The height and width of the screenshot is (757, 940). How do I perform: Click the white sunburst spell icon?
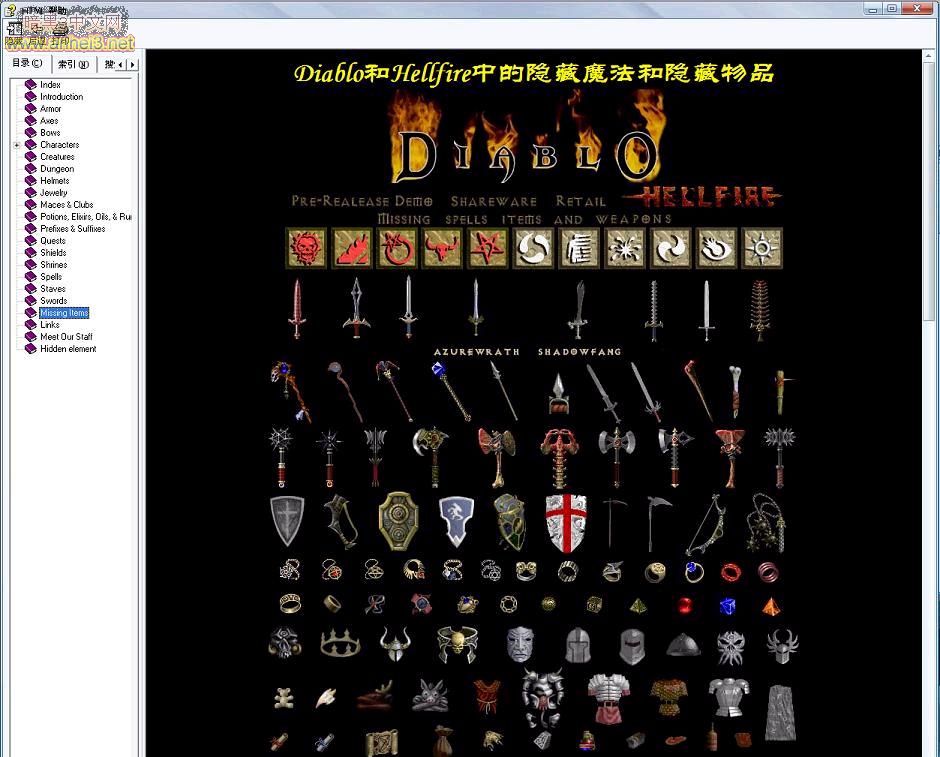point(762,248)
